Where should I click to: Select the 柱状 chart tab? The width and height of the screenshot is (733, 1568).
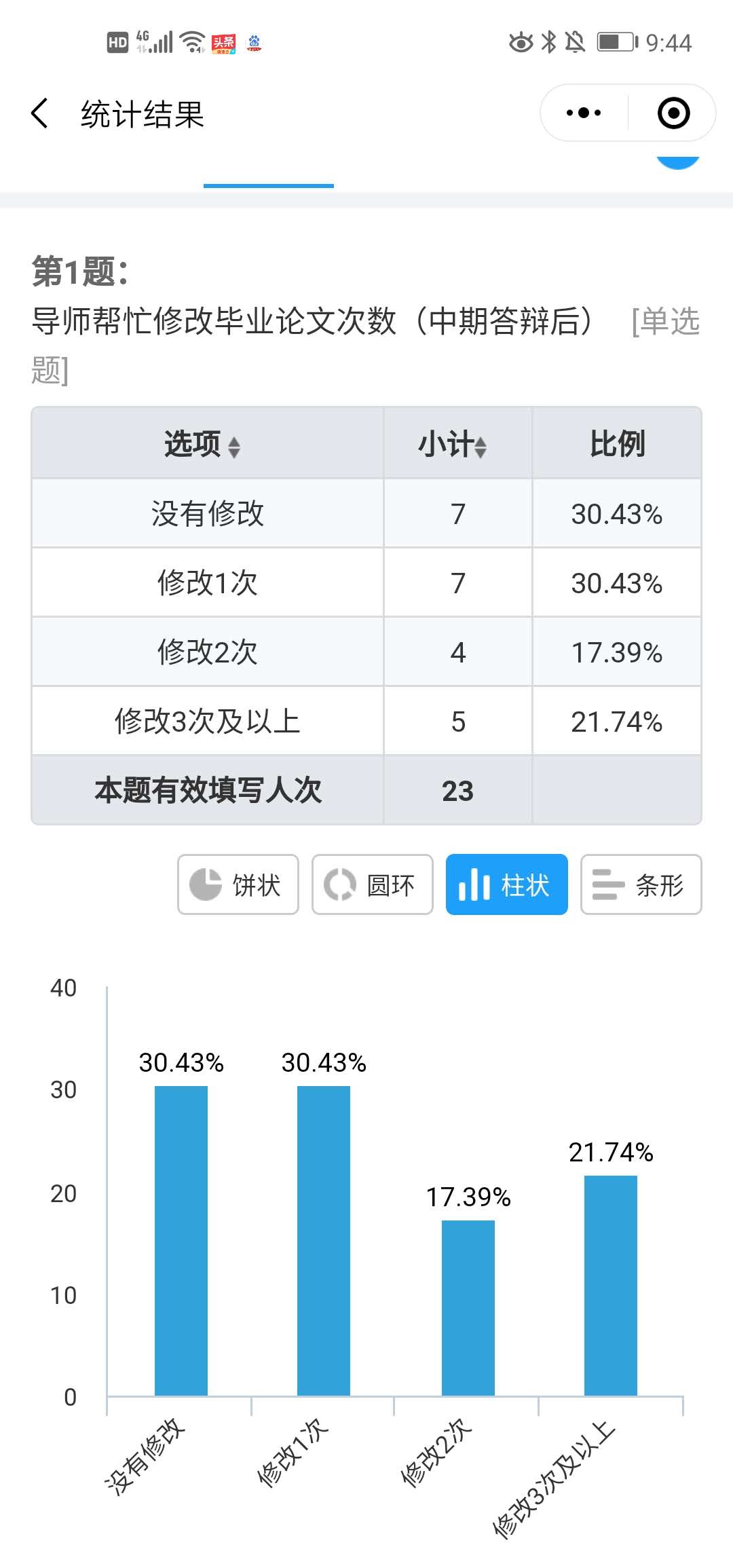507,884
